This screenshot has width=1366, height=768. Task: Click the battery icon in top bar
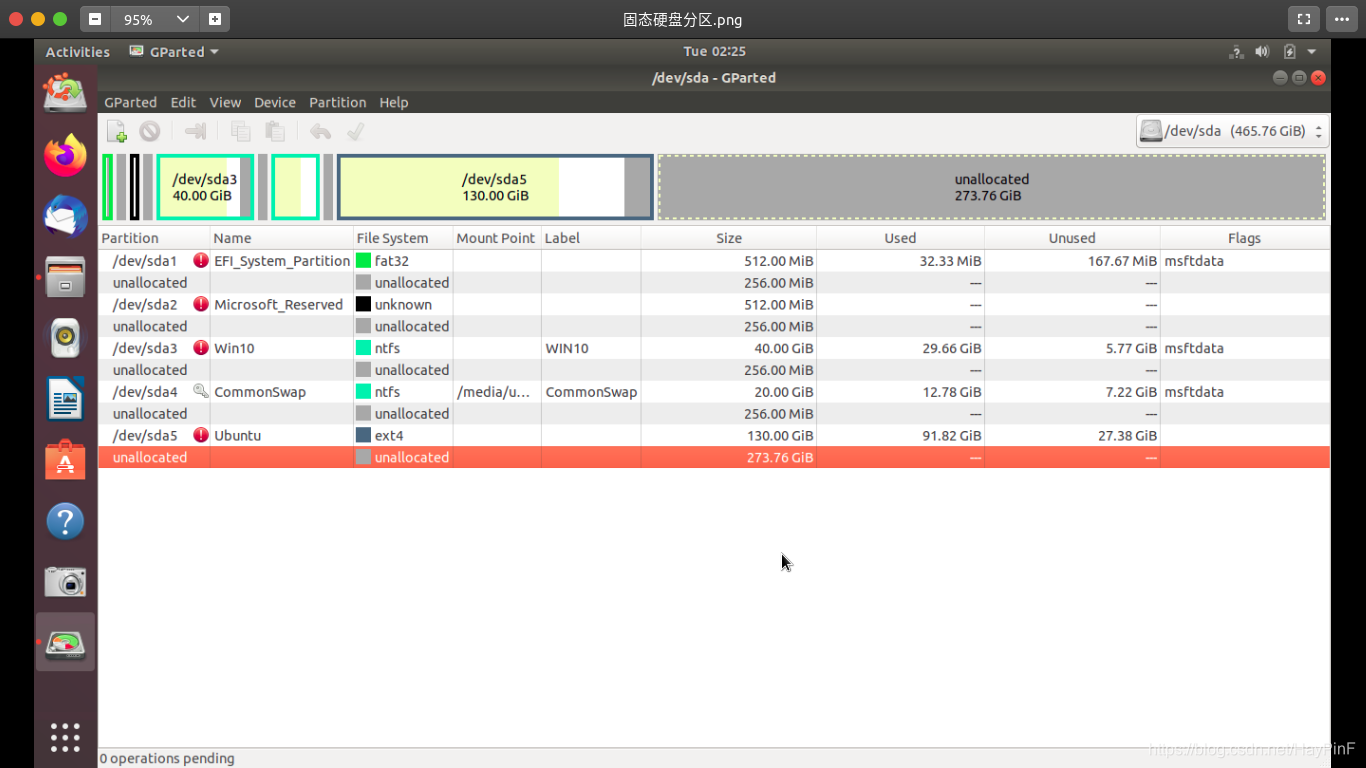point(1289,52)
